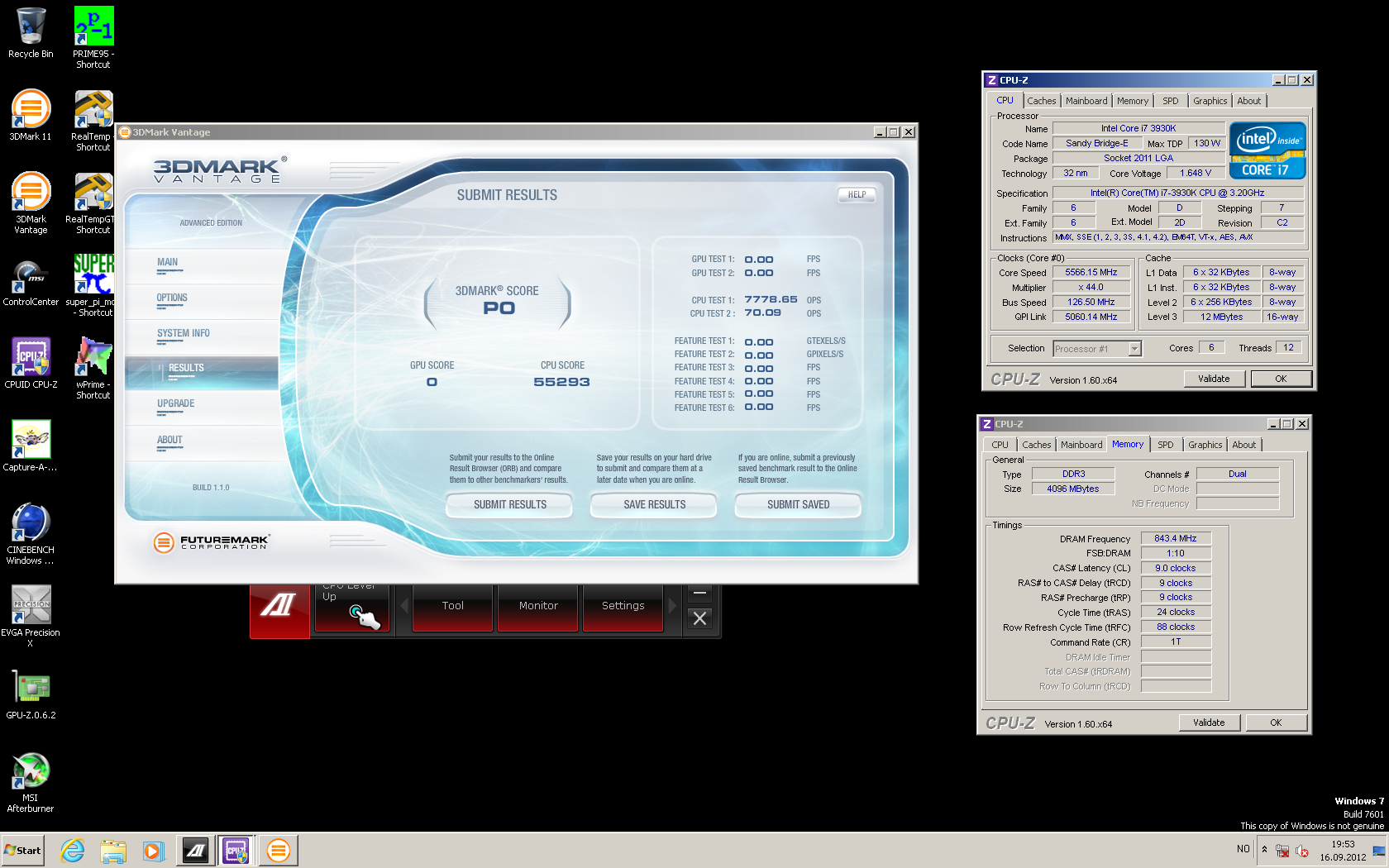1389x868 pixels.
Task: Launch the wPrime shortcut icon
Action: (x=93, y=368)
